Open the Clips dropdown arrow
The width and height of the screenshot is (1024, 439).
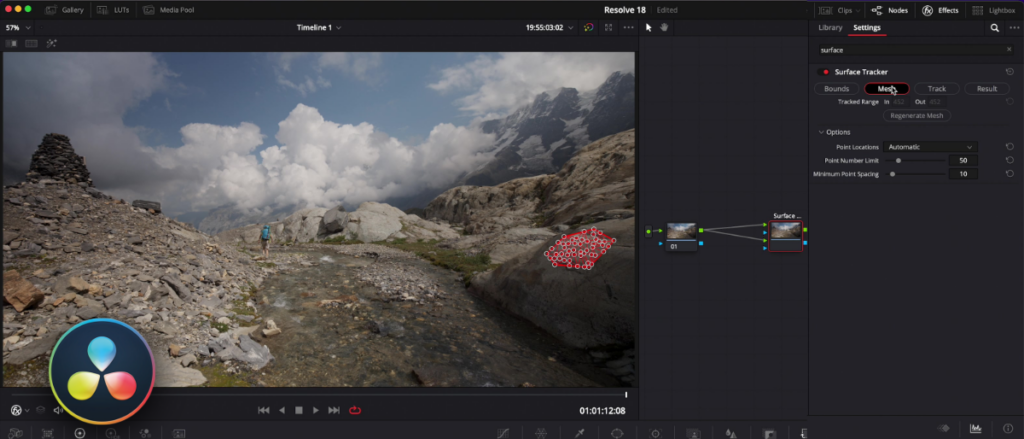coord(859,10)
